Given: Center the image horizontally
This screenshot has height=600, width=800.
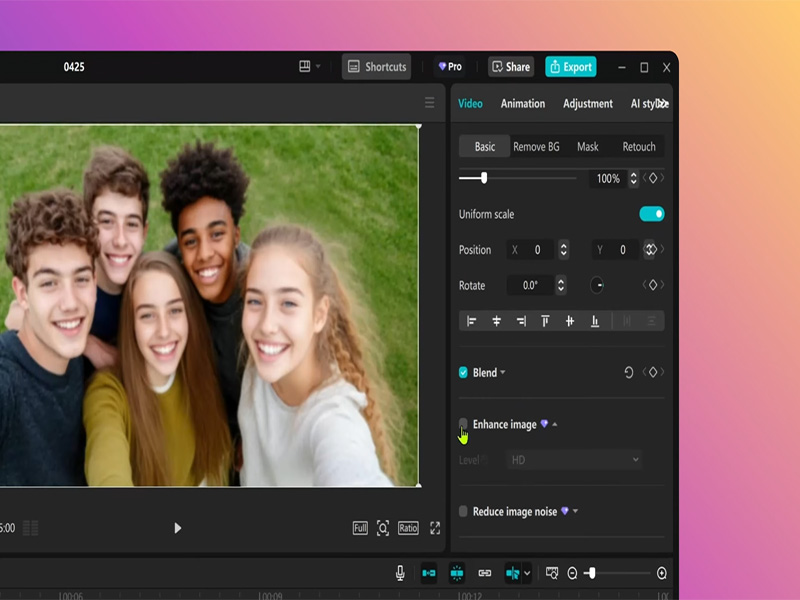Looking at the screenshot, I should click(x=495, y=320).
